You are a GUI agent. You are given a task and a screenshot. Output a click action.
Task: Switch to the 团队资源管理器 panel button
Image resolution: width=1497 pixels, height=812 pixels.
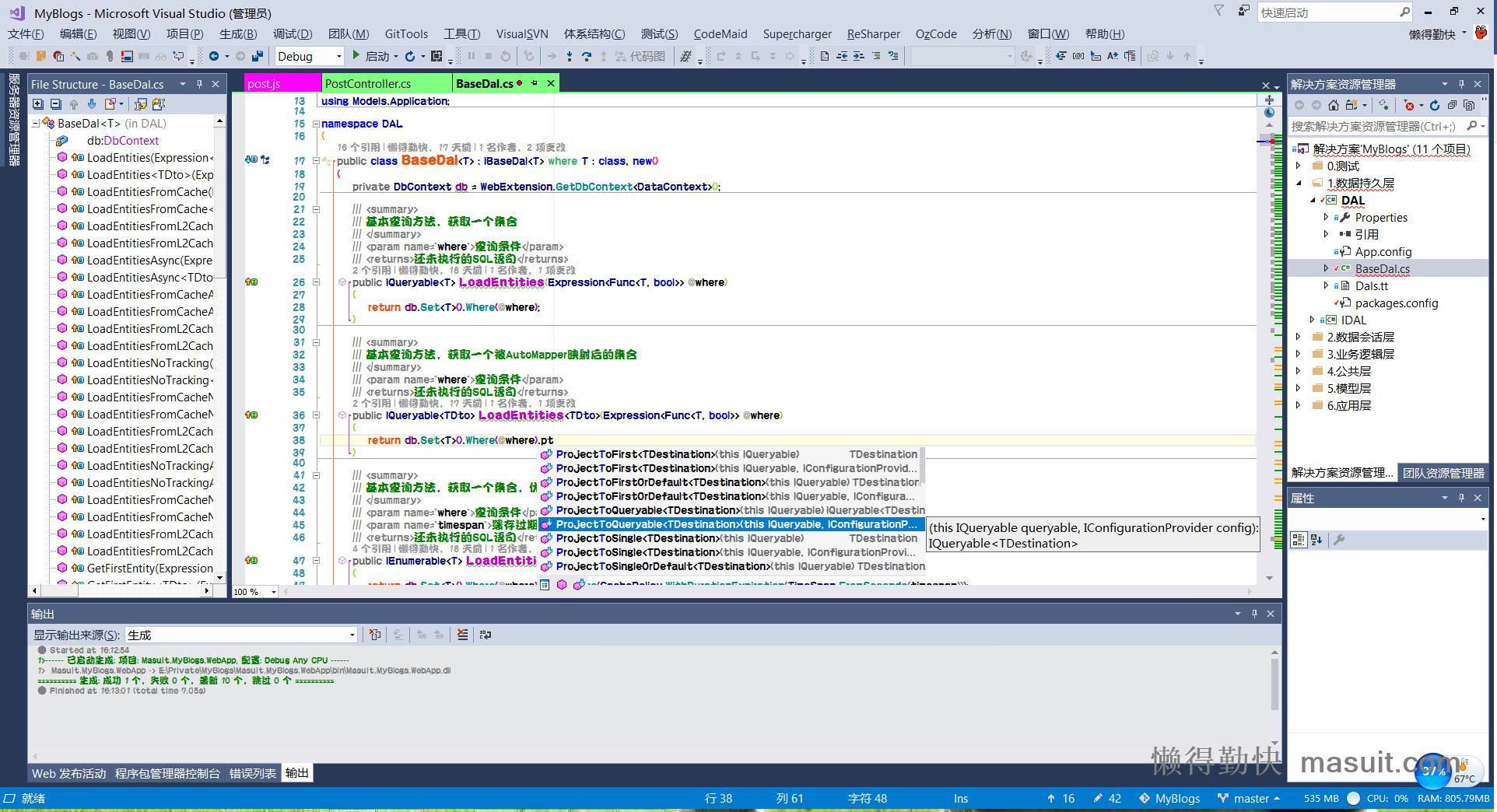tap(1443, 472)
